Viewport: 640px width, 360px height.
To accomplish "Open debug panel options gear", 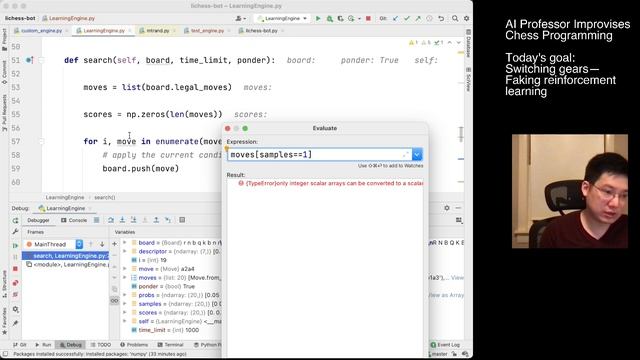I will [x=447, y=208].
